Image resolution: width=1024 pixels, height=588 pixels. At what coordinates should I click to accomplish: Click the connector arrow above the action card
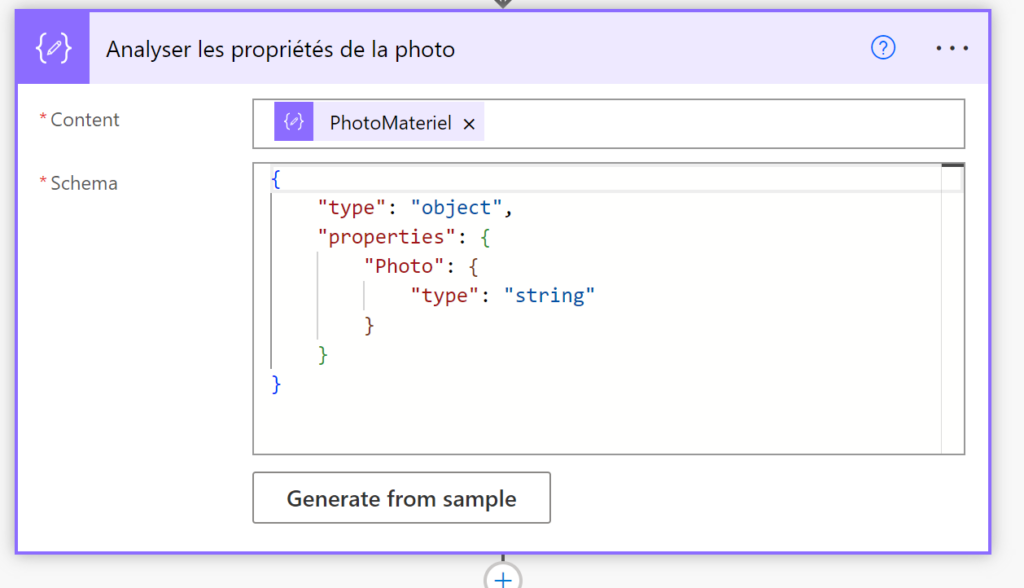click(x=503, y=3)
